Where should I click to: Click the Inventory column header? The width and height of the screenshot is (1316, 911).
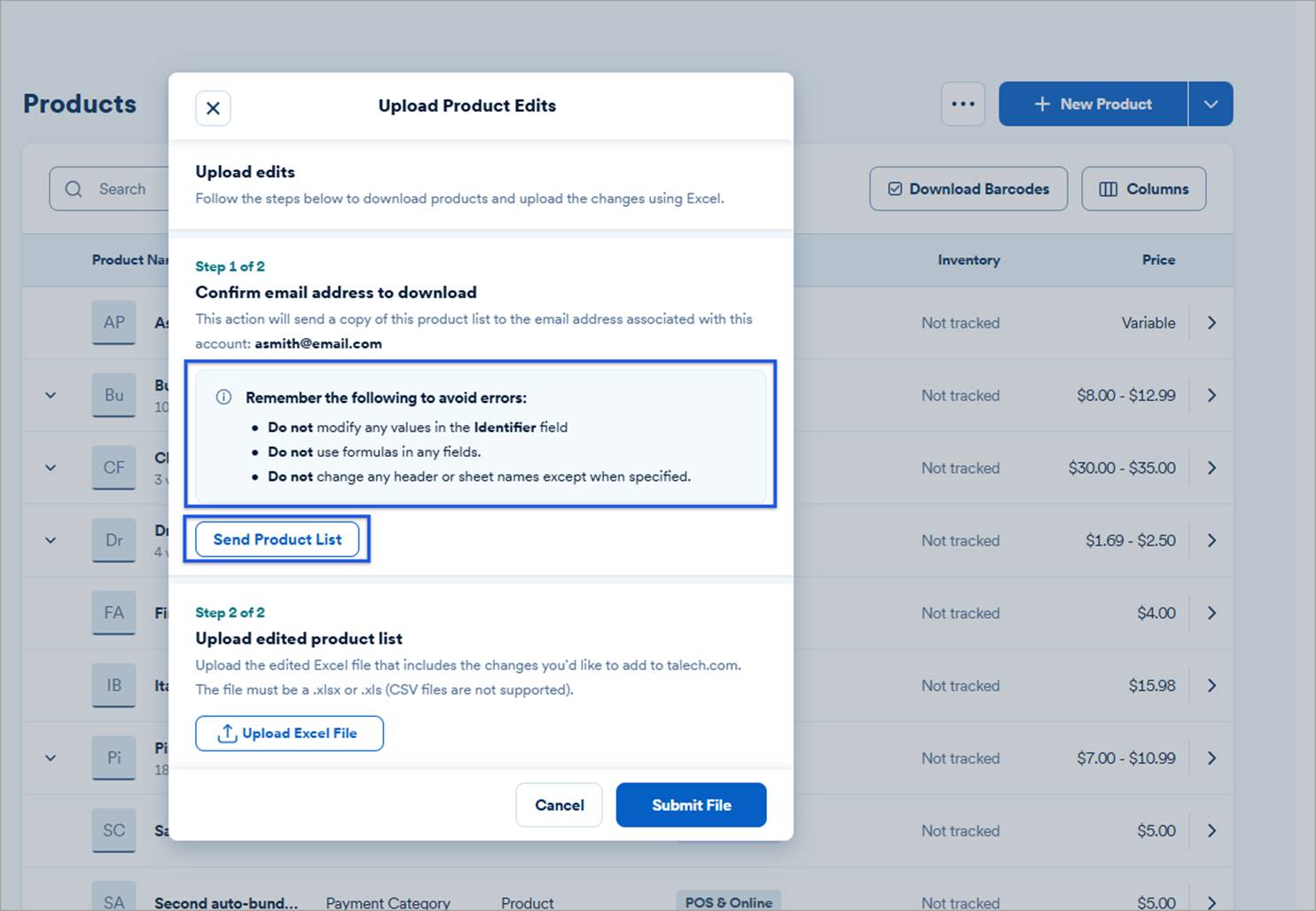click(968, 260)
